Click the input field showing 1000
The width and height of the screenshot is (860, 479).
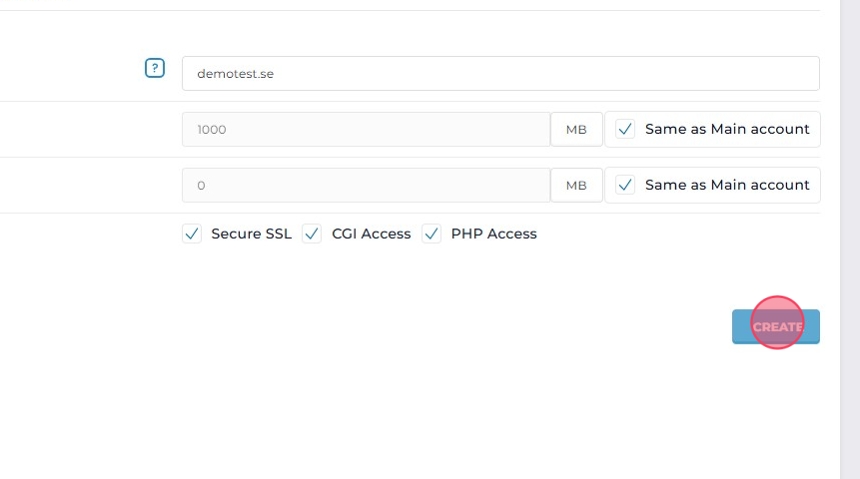point(366,129)
